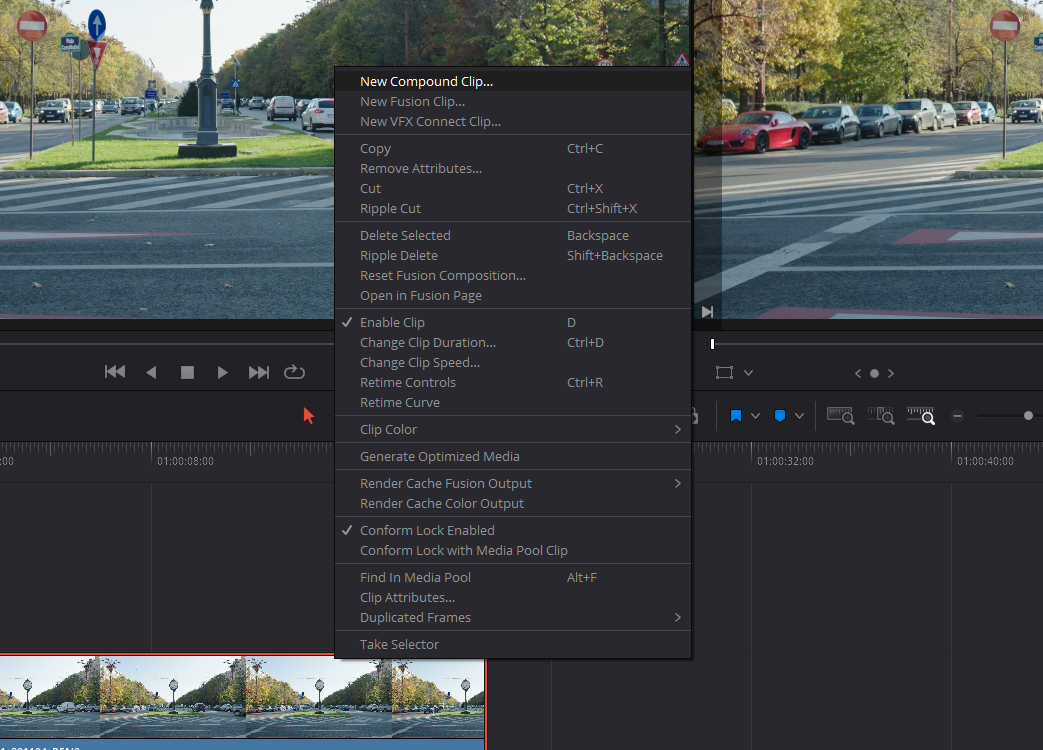
Task: Click Delete Selected menu entry
Action: tap(513, 235)
